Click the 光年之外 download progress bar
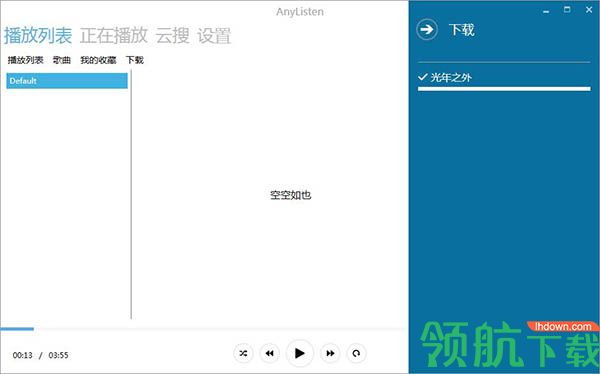This screenshot has height=374, width=600. coord(504,89)
